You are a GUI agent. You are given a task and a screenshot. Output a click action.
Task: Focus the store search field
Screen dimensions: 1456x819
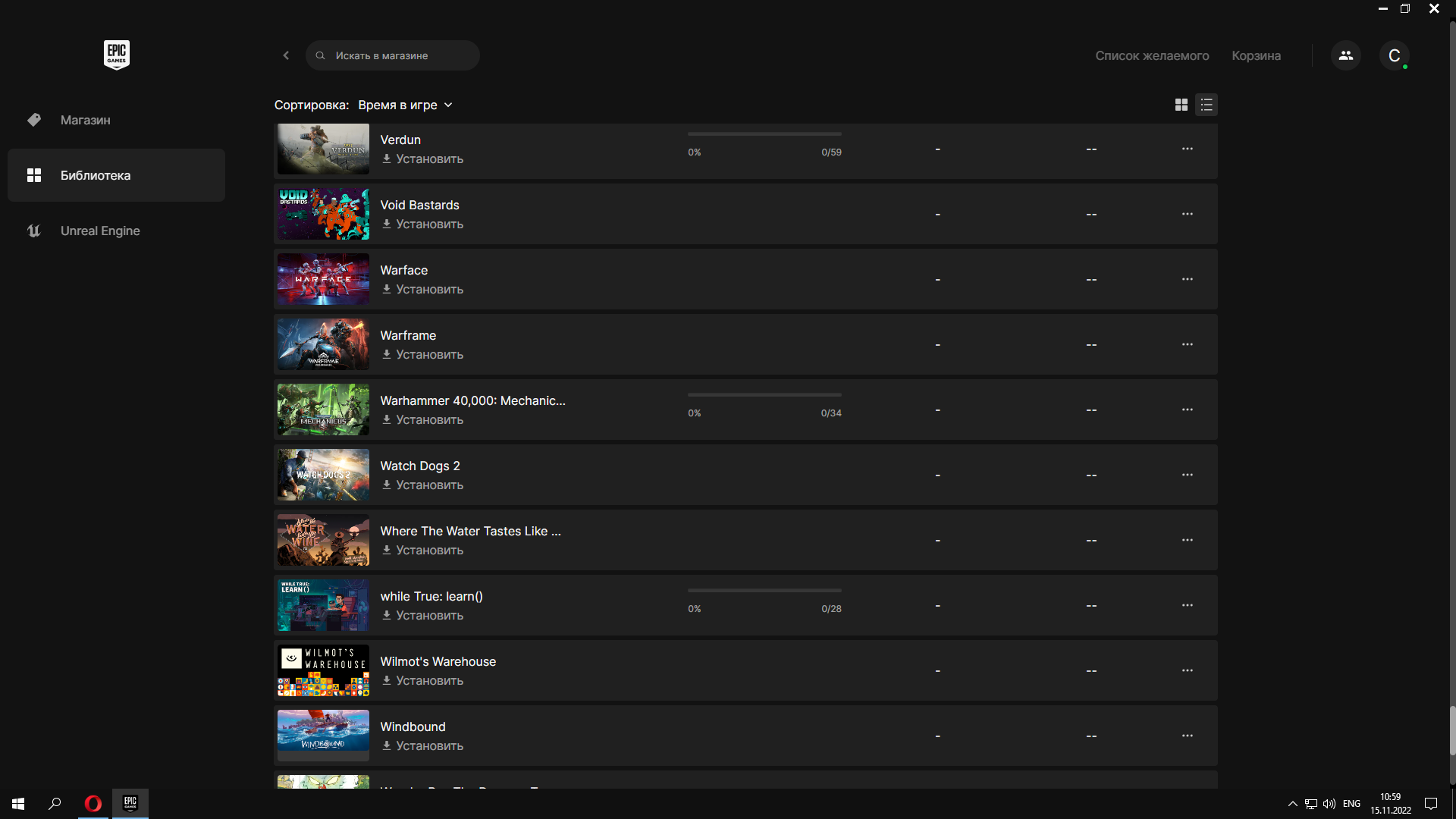click(392, 55)
